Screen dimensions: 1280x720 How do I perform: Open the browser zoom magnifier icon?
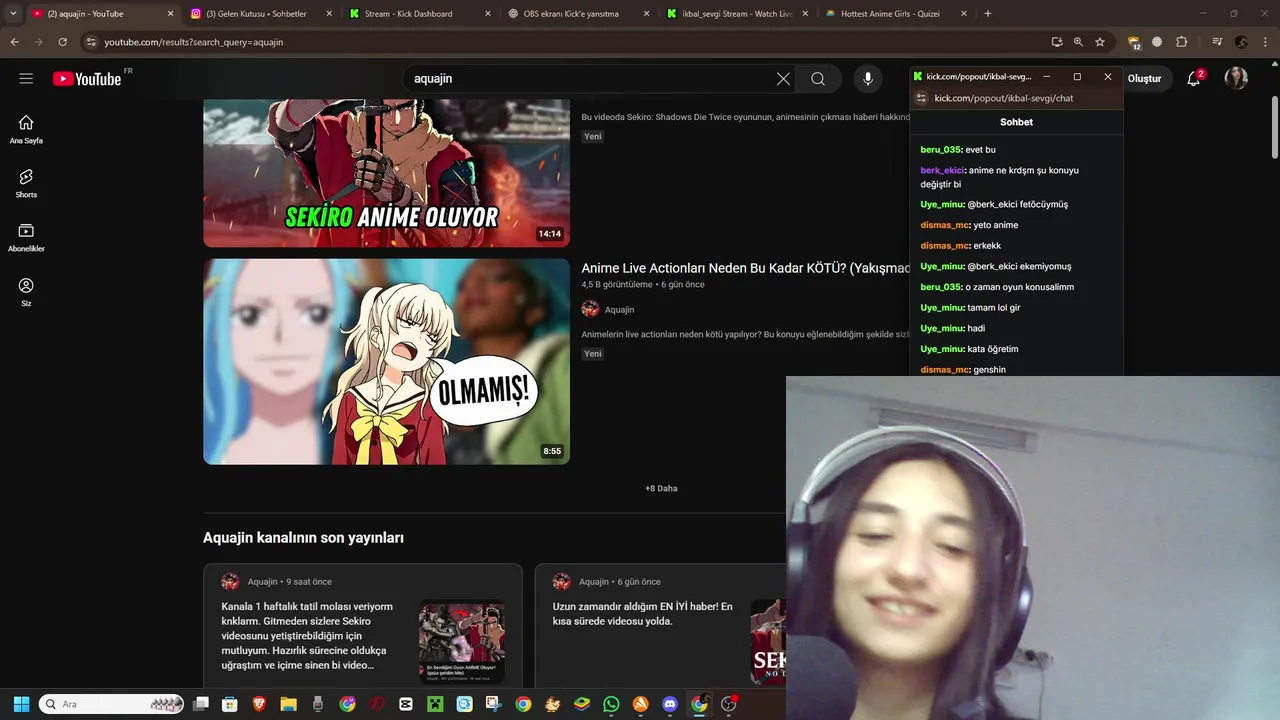click(x=1078, y=42)
